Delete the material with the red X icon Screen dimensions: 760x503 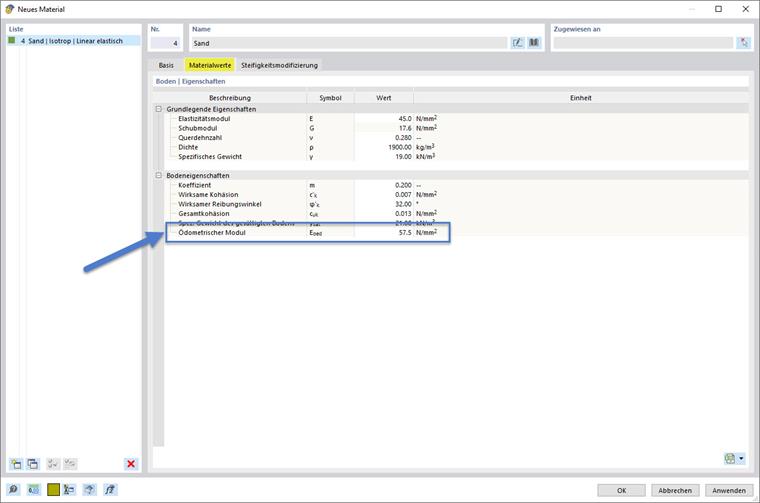coord(131,464)
